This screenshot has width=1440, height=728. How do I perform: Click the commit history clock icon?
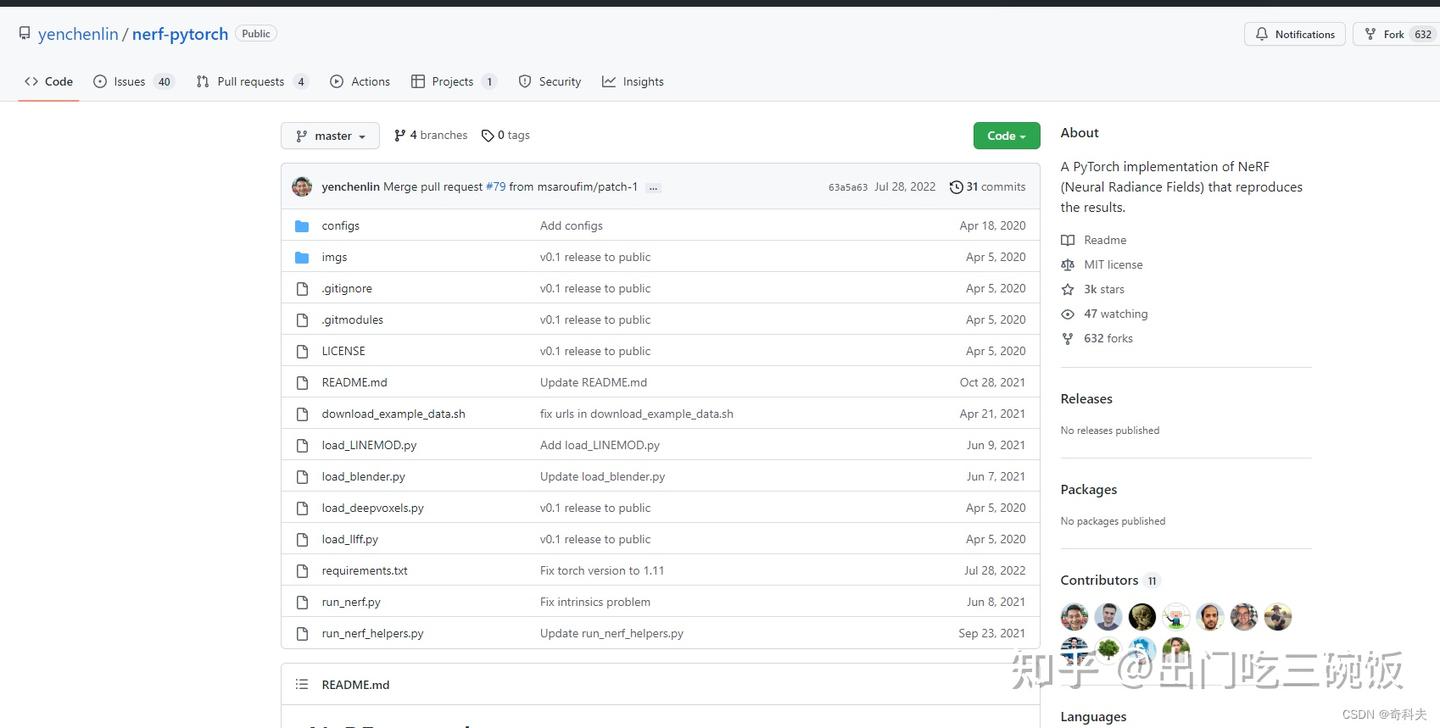tap(956, 187)
